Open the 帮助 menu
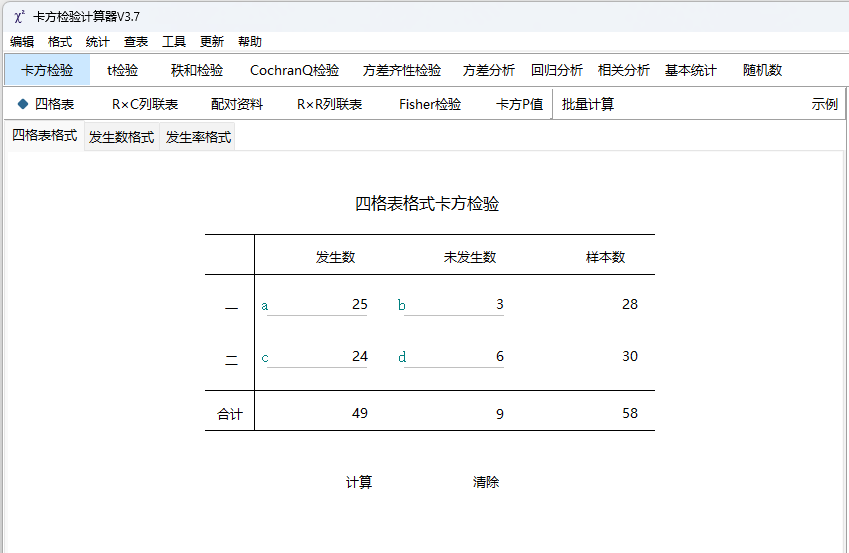 pyautogui.click(x=250, y=42)
